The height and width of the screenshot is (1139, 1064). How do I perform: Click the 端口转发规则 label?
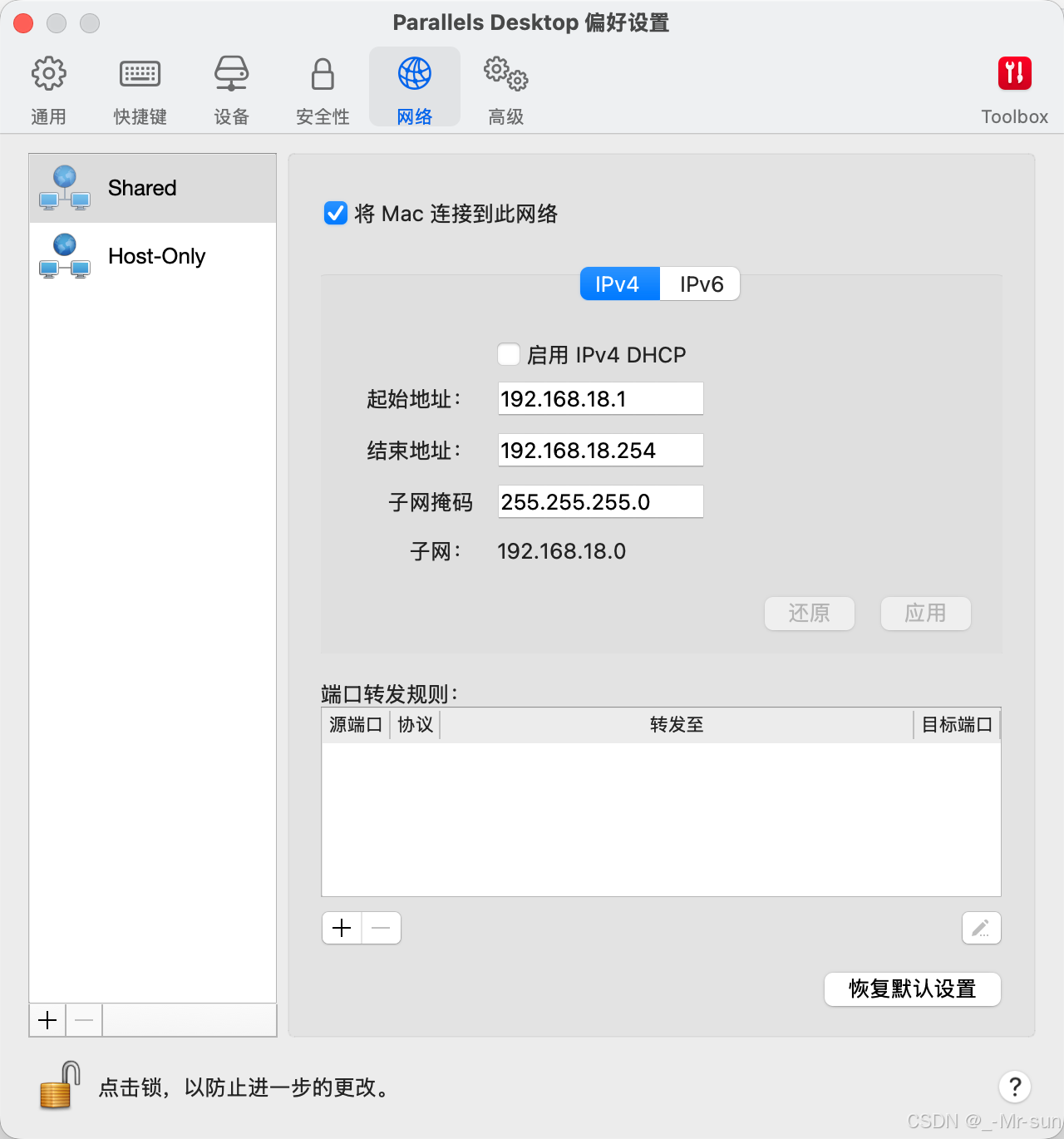(390, 694)
